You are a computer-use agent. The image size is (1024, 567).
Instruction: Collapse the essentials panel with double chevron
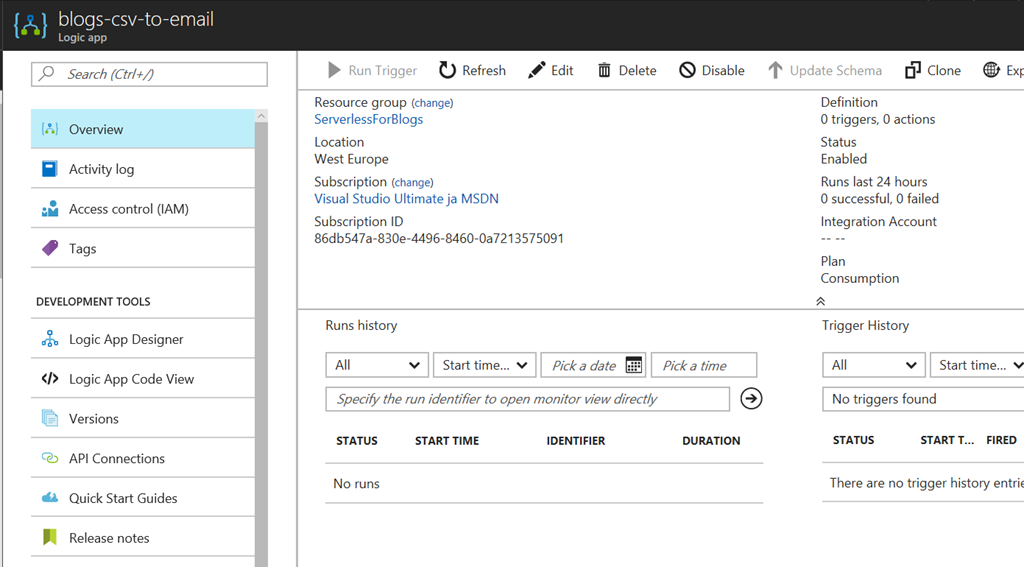coord(820,301)
